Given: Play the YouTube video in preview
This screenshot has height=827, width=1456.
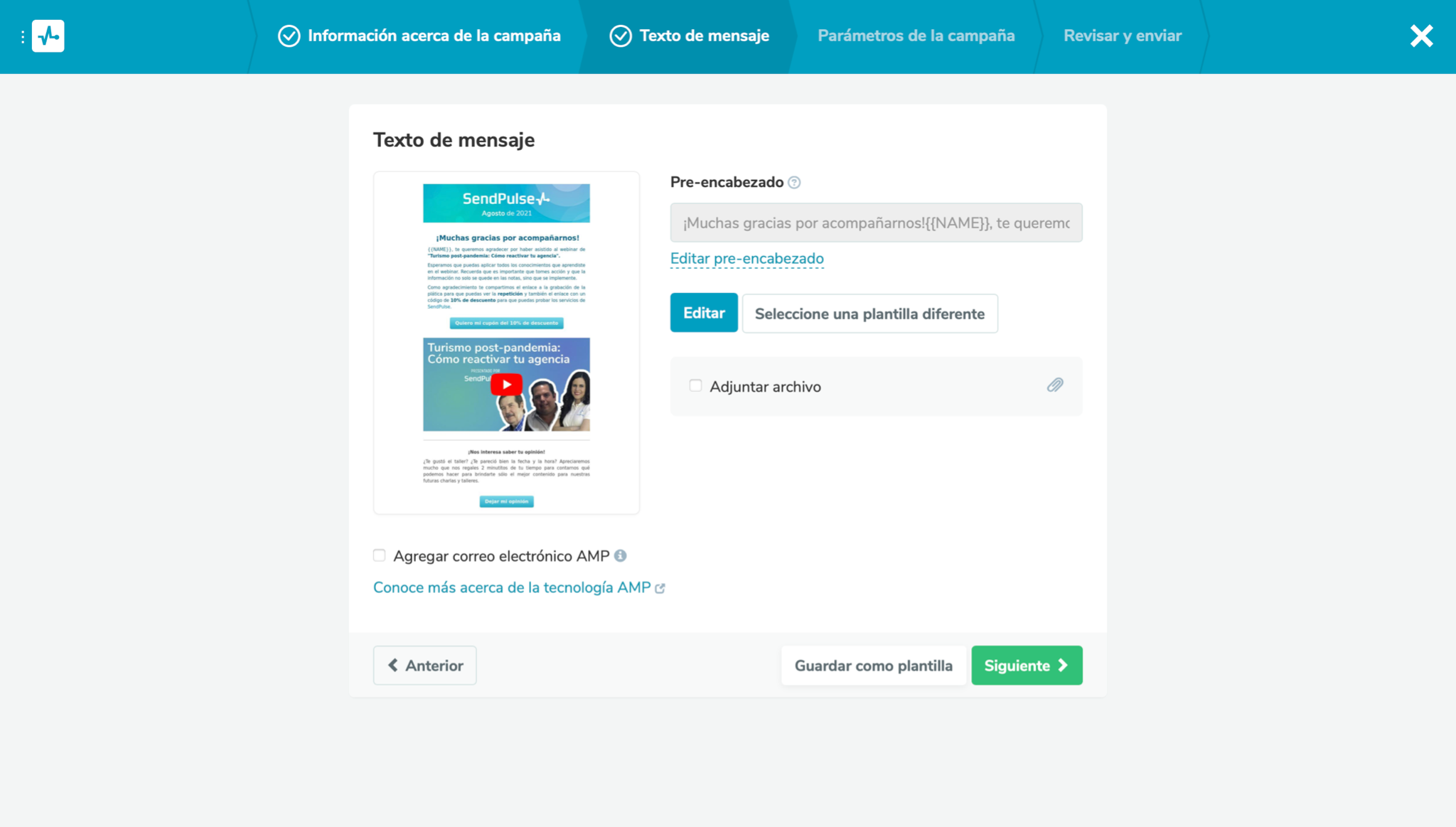Looking at the screenshot, I should [506, 385].
